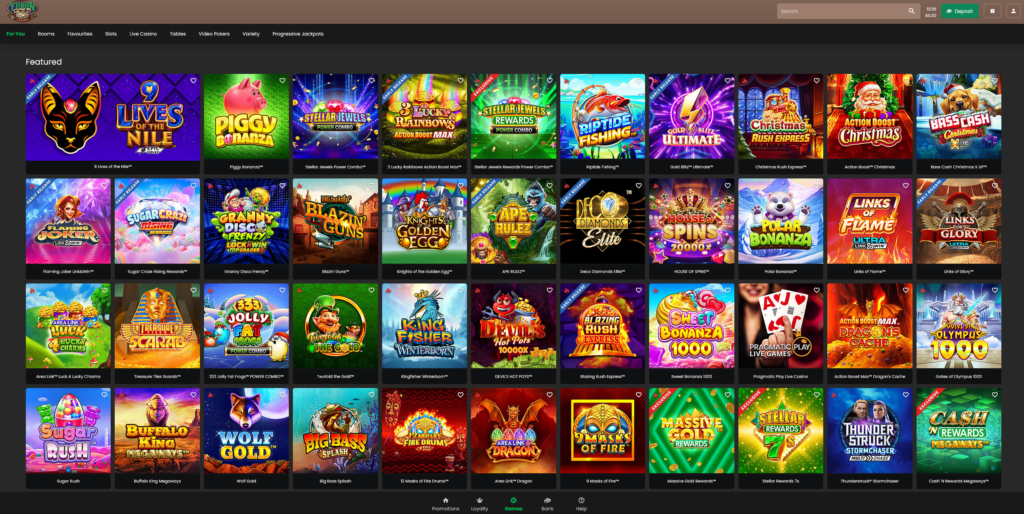Open Stellar Jewels Rewards Power Combo tile
This screenshot has height=514, width=1024.
[513, 124]
